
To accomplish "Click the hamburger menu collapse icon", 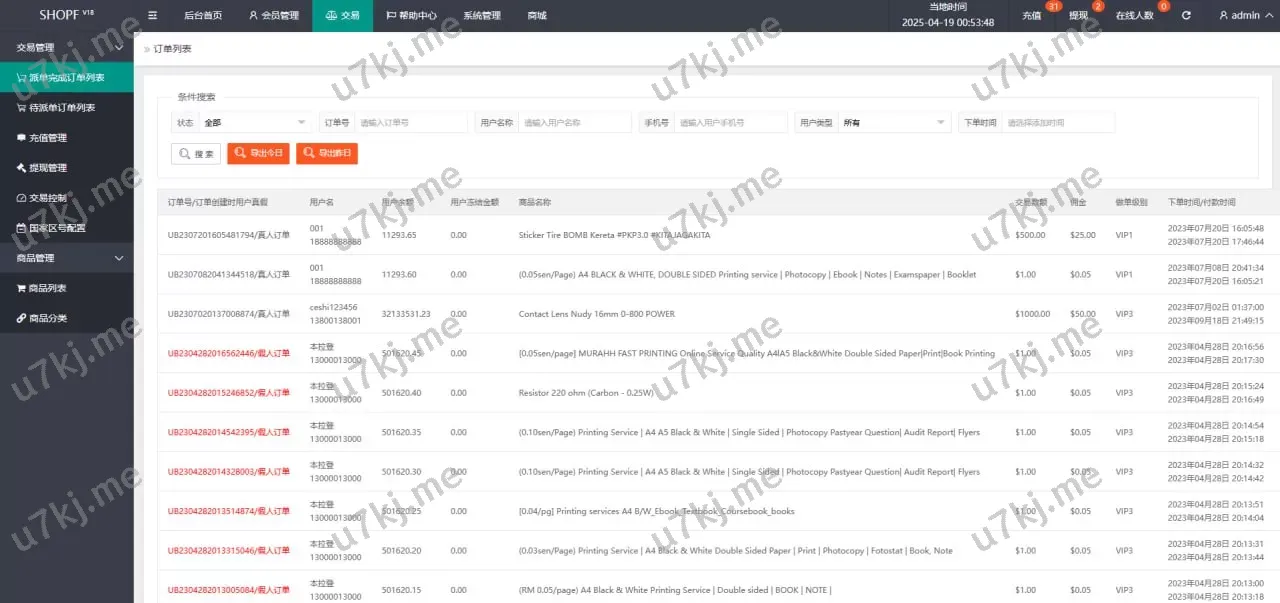I will coord(152,16).
